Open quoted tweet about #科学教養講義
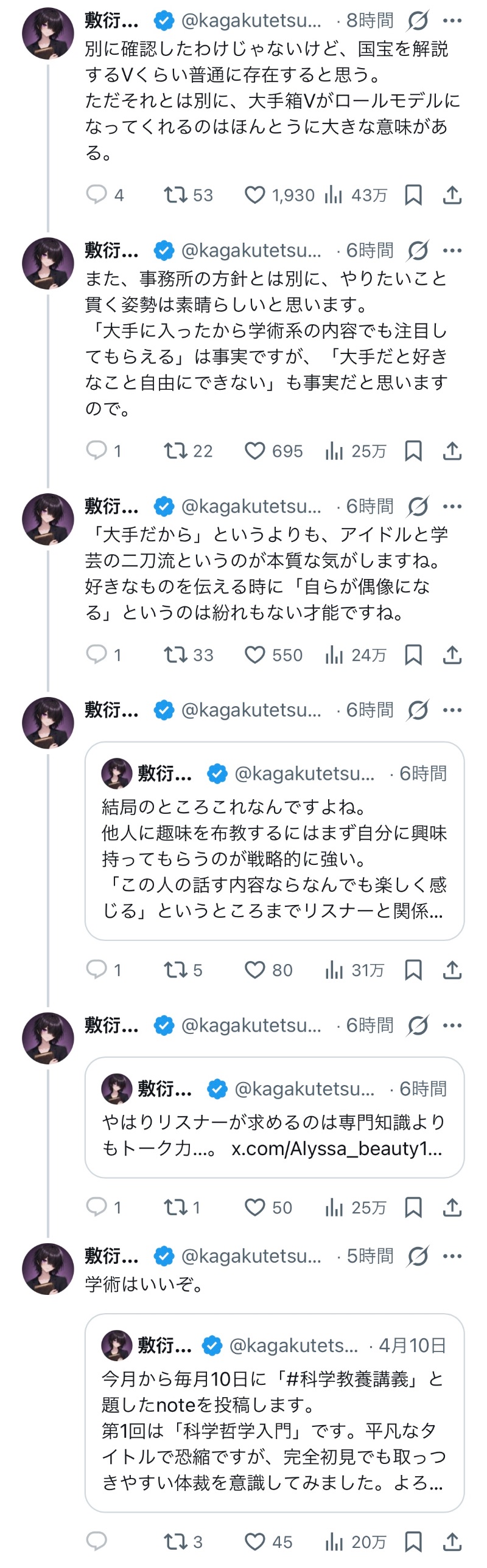Viewport: 487px width, 1568px height. tap(275, 1413)
